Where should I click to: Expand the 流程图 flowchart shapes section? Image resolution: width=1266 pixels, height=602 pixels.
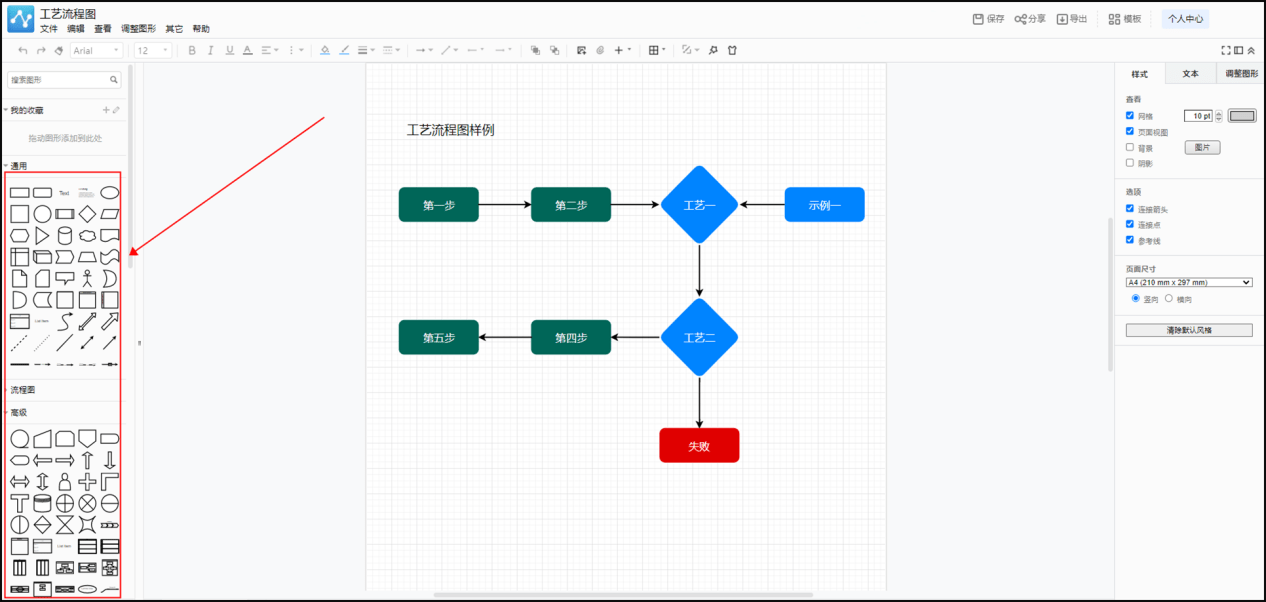[22, 390]
